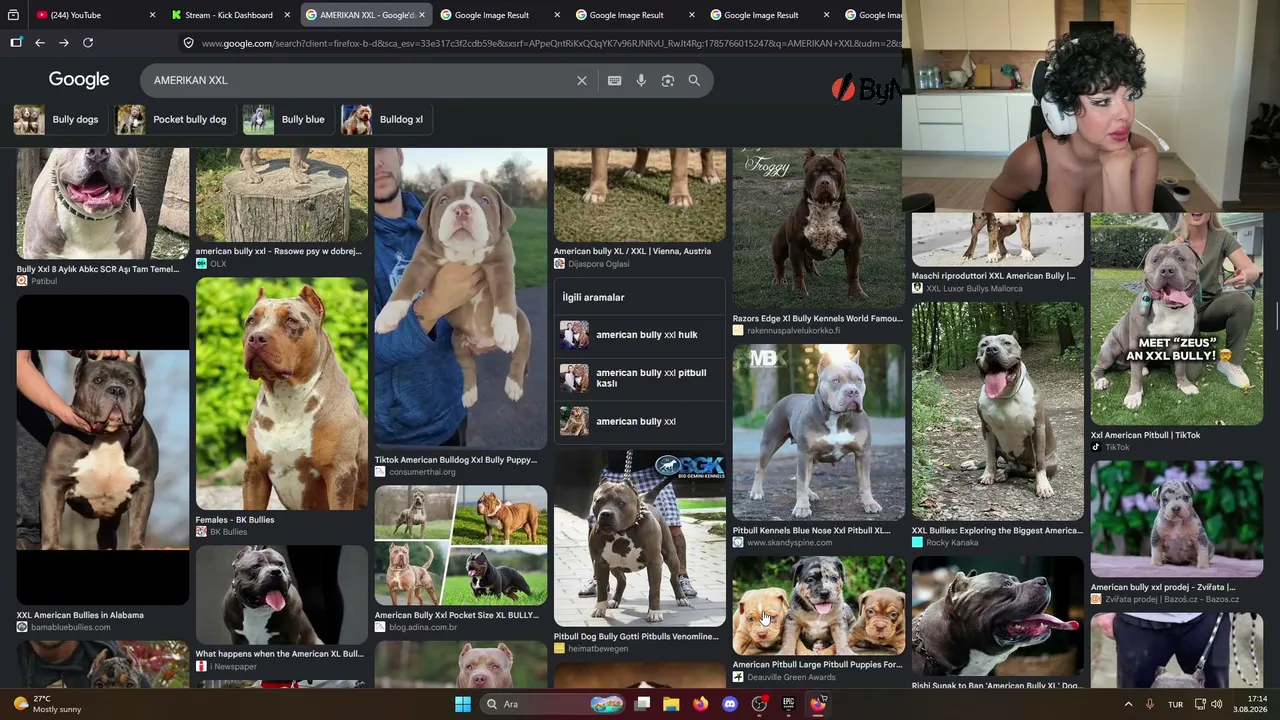Start voice search with the microphone icon

(641, 81)
